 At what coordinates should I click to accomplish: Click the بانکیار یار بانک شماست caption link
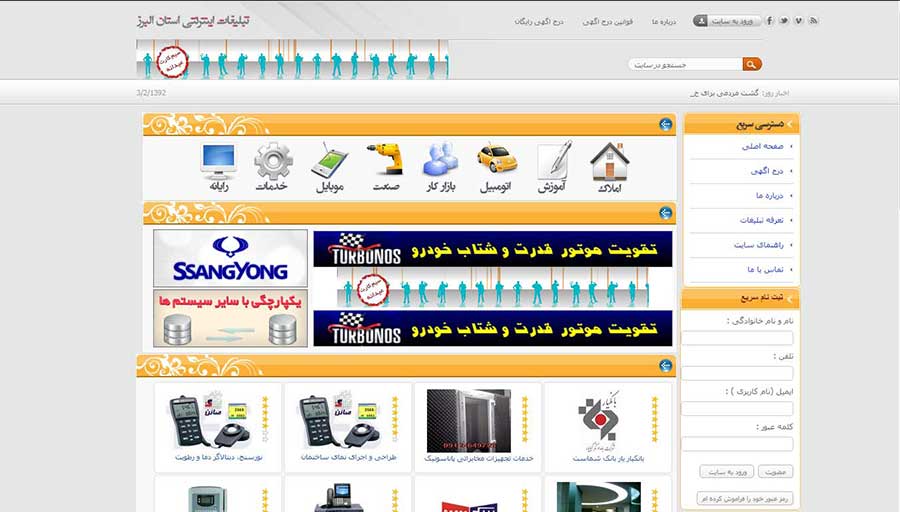[608, 459]
